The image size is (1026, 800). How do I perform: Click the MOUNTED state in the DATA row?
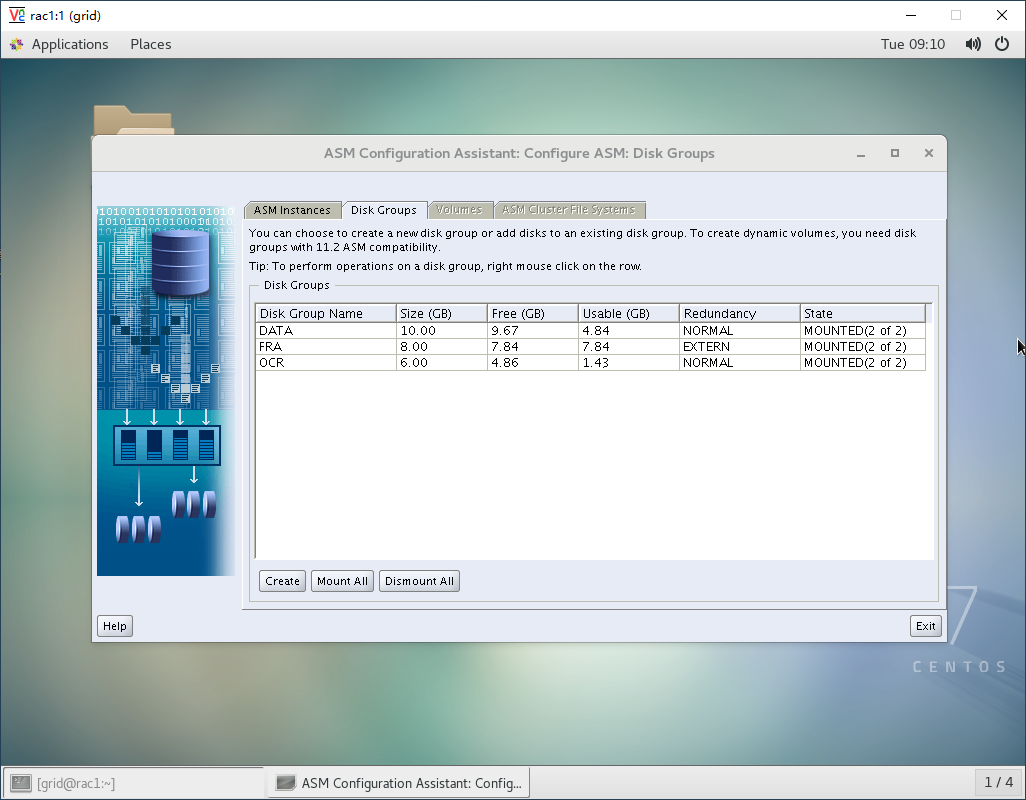pos(862,331)
